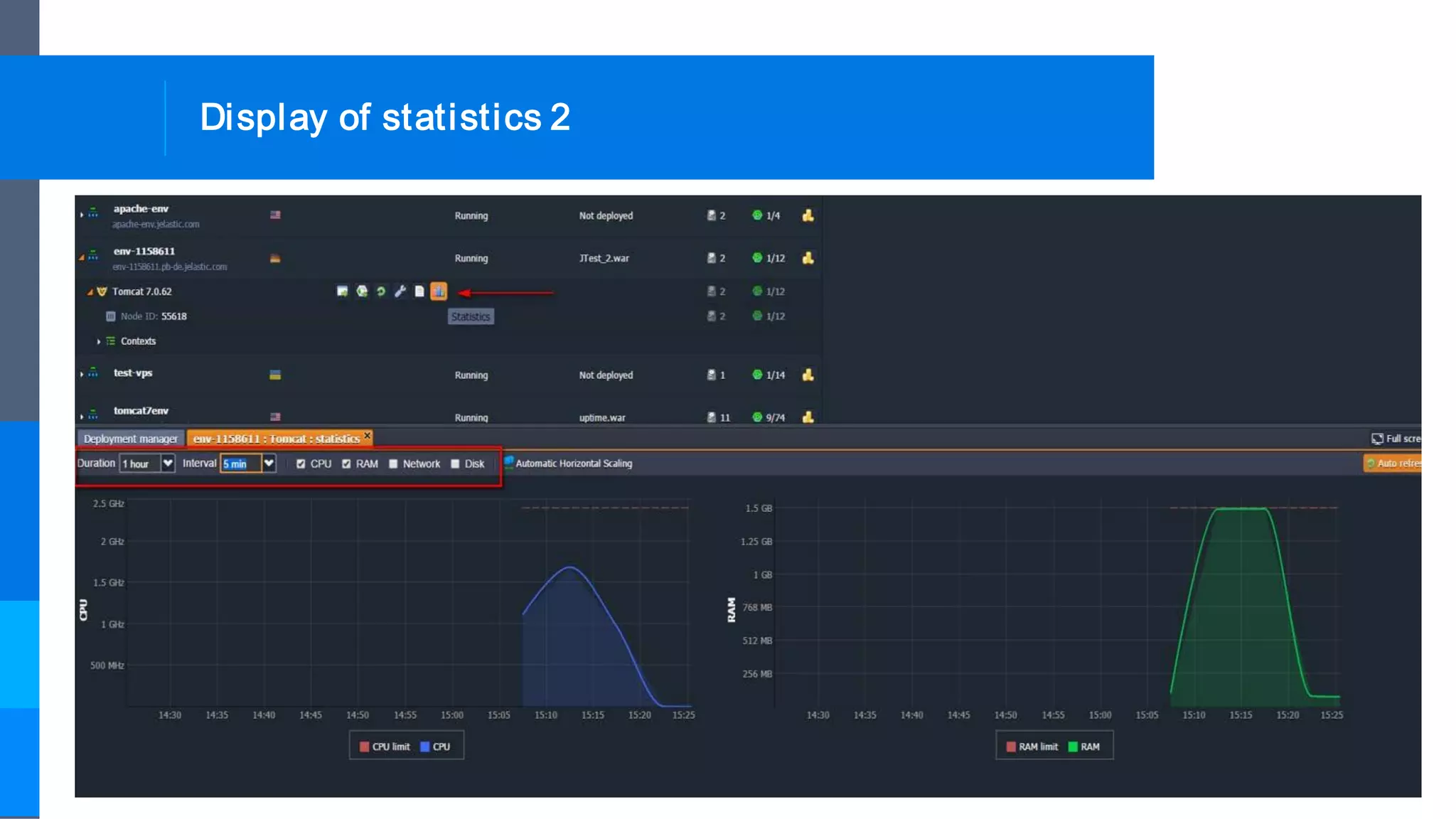Open the env-1158611.pb-de.jelastic.com link
The width and height of the screenshot is (1456, 819).
(170, 267)
